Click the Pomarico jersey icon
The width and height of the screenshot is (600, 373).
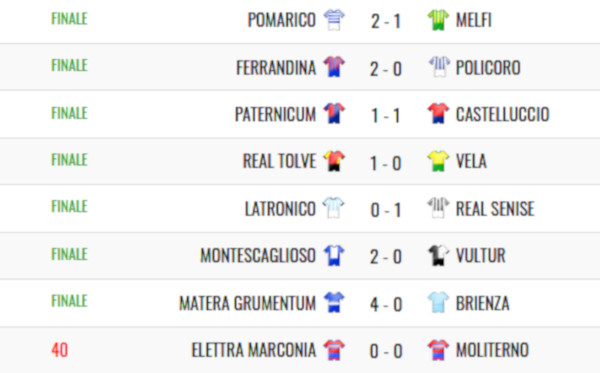tap(334, 20)
